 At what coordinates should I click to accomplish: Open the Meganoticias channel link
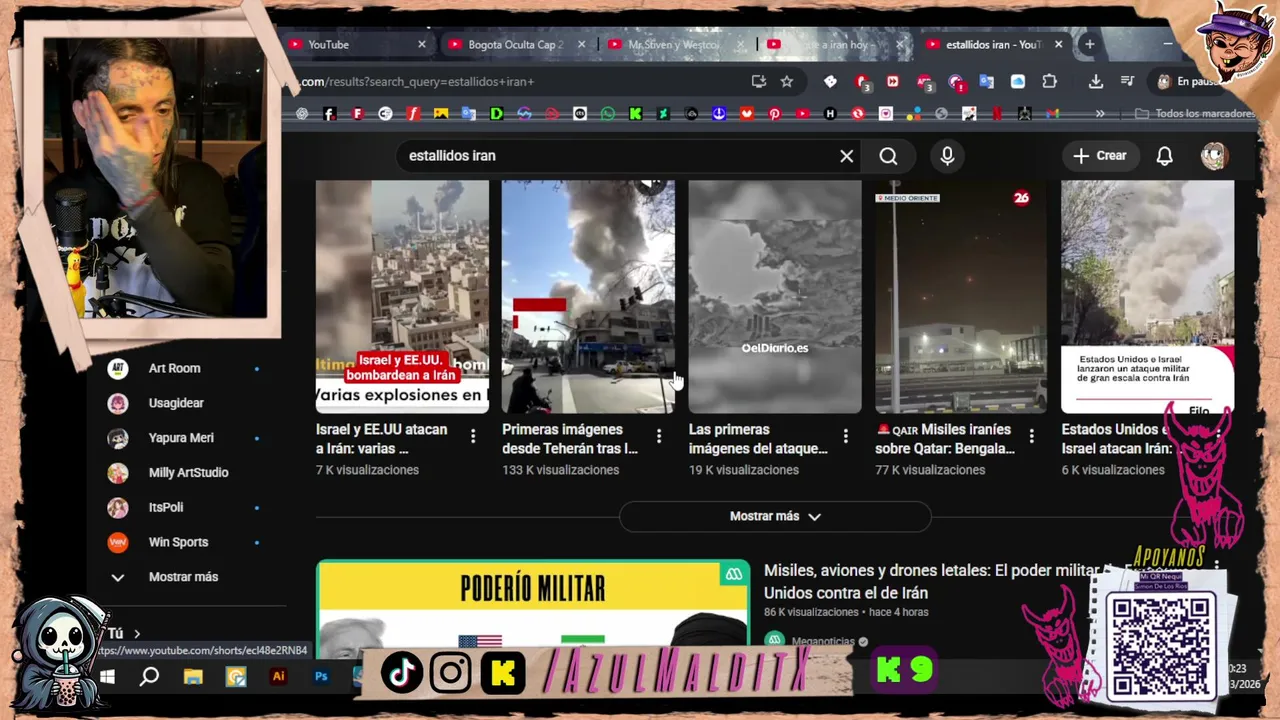(822, 641)
